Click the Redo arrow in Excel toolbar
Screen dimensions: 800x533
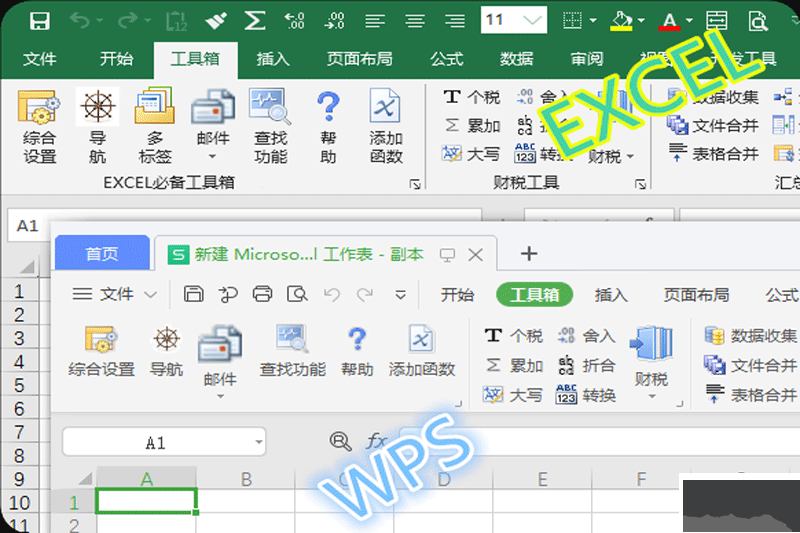[x=128, y=20]
